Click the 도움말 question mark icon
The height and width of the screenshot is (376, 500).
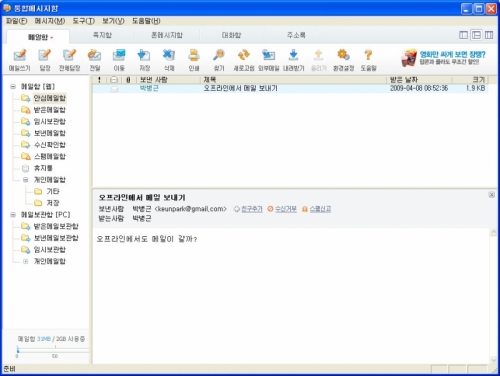pyautogui.click(x=368, y=55)
